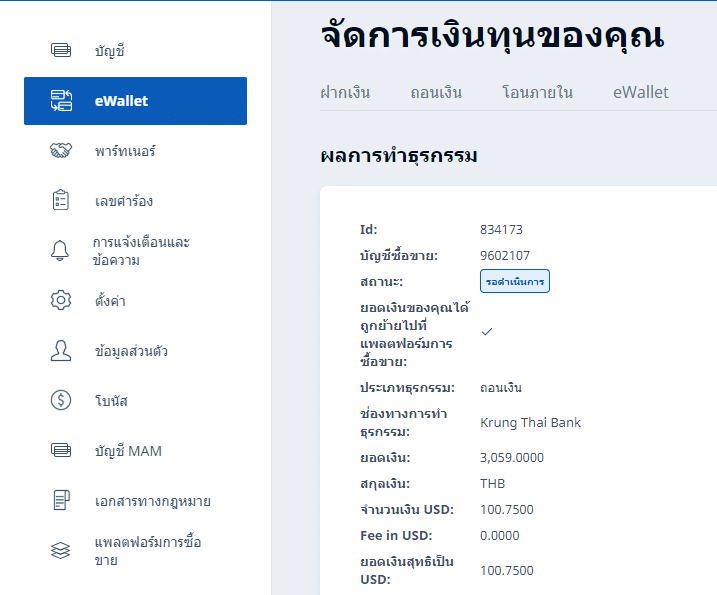This screenshot has width=717, height=595.
Task: Click the funds moved checkmark indicator
Action: (487, 331)
